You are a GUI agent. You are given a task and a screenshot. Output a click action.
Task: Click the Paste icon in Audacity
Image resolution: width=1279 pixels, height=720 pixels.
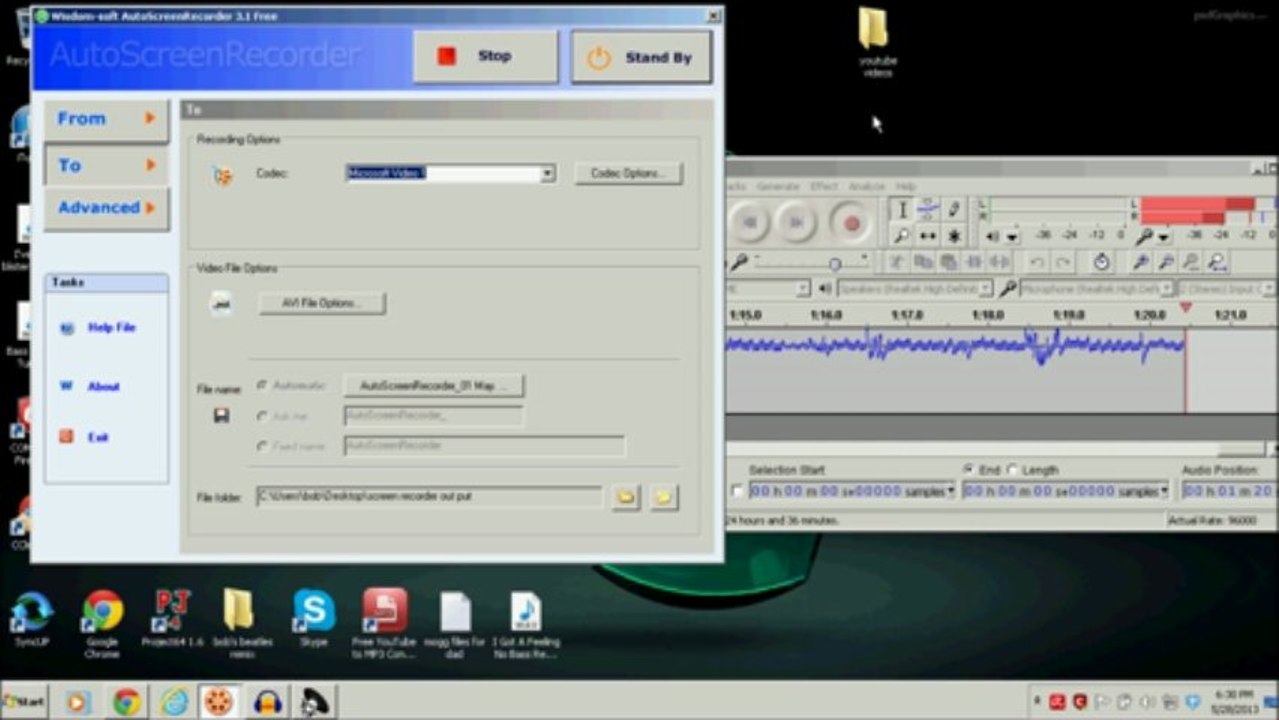947,262
